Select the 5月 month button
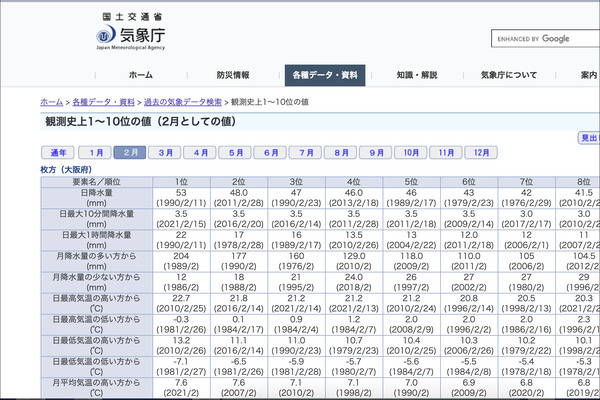The height and width of the screenshot is (400, 600). 236,153
